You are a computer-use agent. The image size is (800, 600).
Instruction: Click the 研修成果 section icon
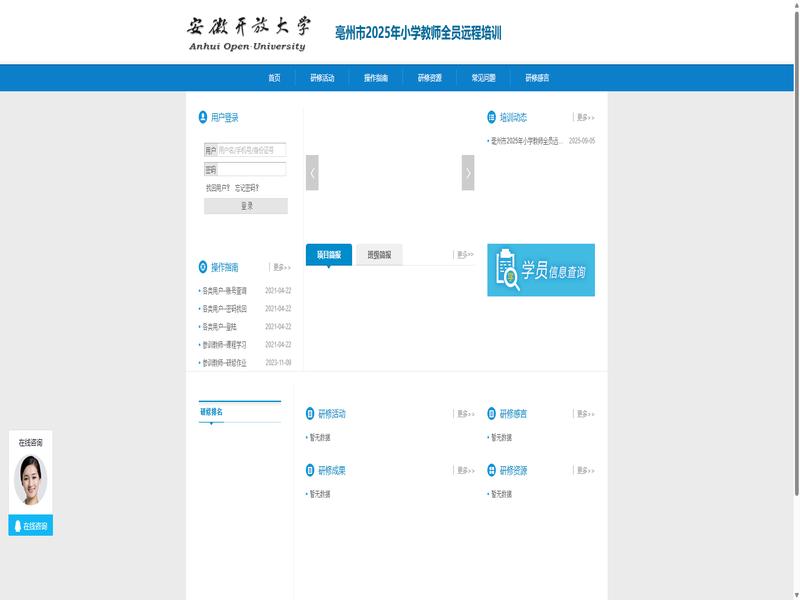(x=310, y=470)
